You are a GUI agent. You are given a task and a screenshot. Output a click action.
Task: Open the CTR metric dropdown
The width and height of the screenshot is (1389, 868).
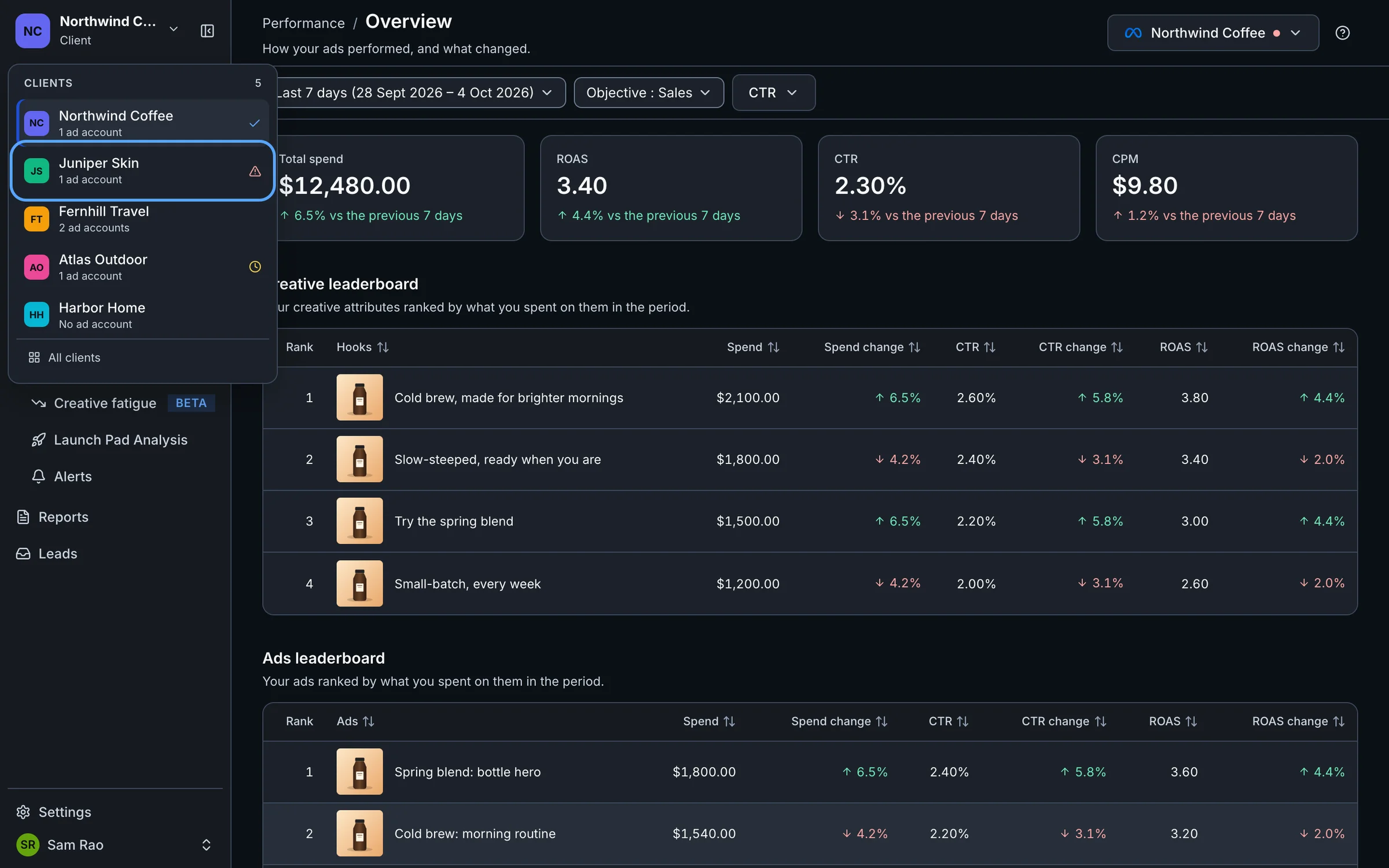pos(774,93)
